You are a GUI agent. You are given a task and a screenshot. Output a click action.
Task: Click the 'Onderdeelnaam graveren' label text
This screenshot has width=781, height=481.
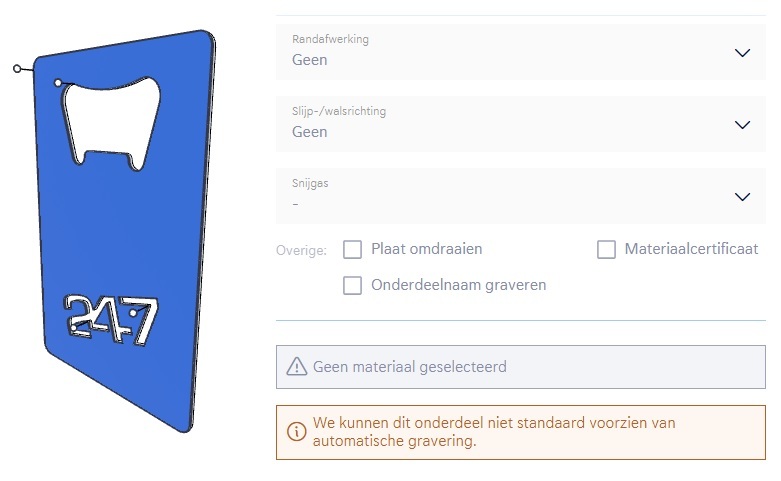coord(458,285)
